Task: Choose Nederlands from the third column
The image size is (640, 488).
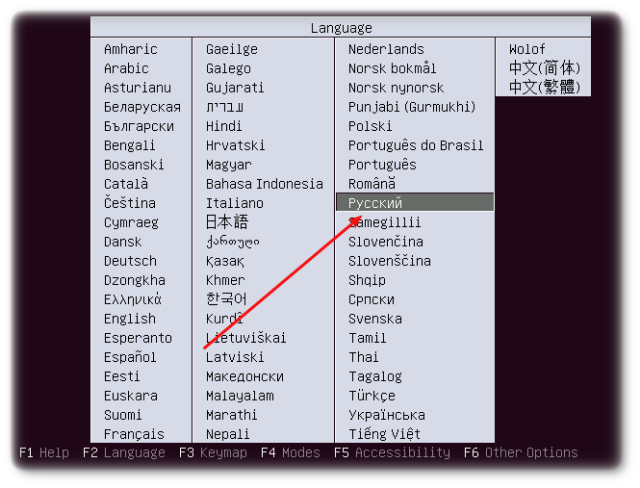Action: pos(386,49)
